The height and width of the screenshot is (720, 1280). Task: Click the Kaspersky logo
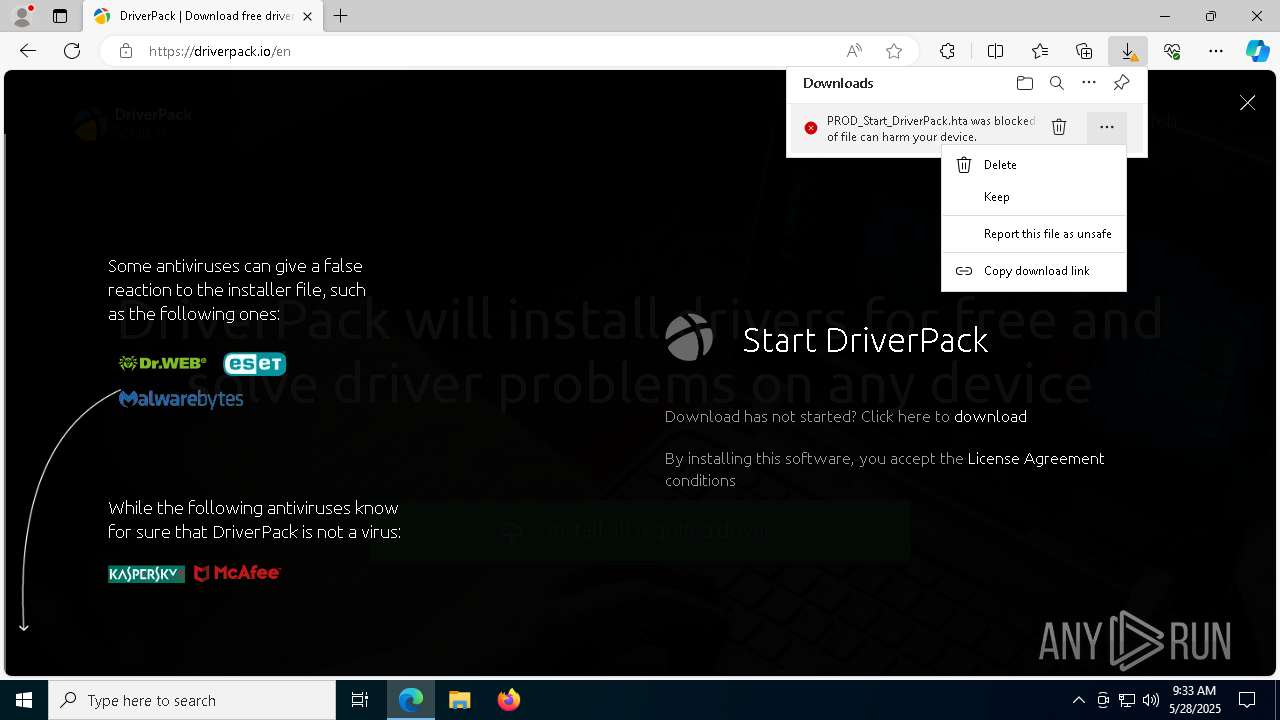point(146,573)
